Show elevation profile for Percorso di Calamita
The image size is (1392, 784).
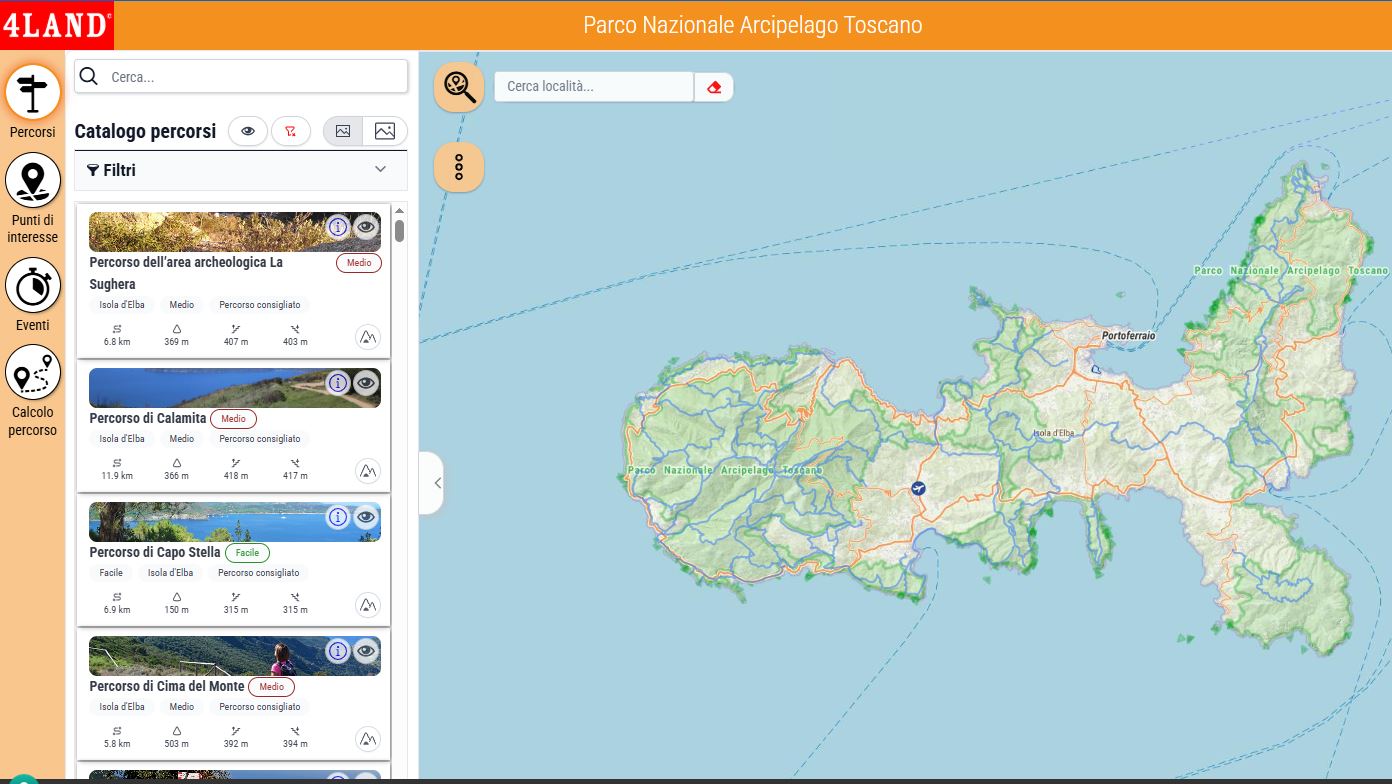pos(368,471)
